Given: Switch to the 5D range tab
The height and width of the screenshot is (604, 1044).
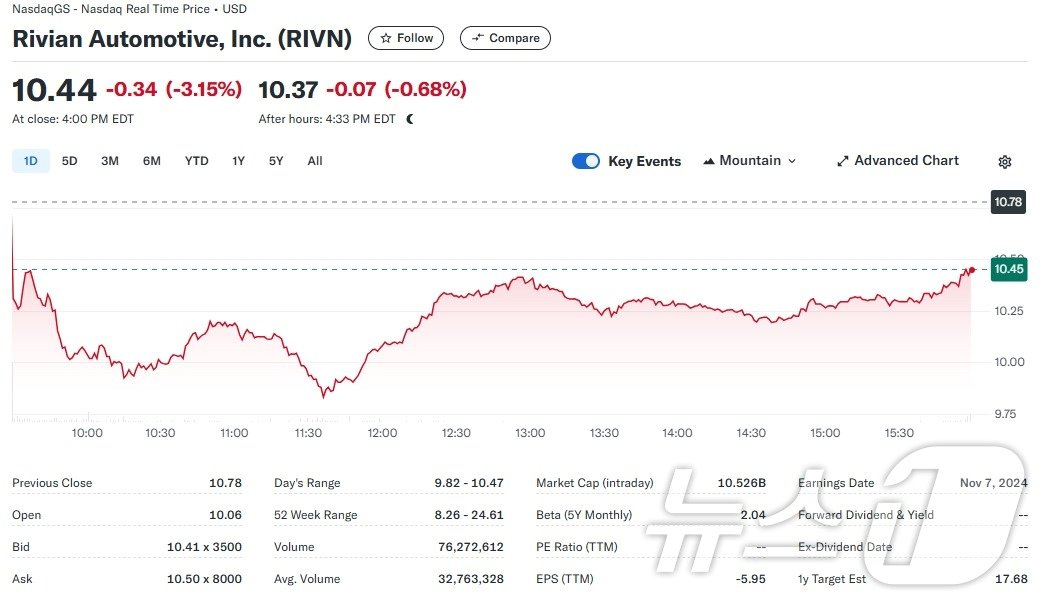Looking at the screenshot, I should (x=69, y=161).
